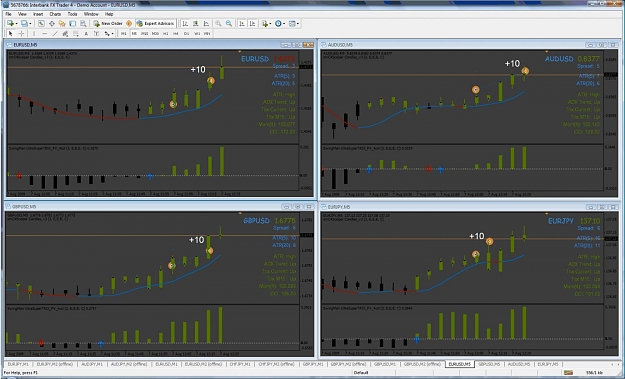Open the Insert menu
Image resolution: width=625 pixels, height=379 pixels.
(x=38, y=14)
